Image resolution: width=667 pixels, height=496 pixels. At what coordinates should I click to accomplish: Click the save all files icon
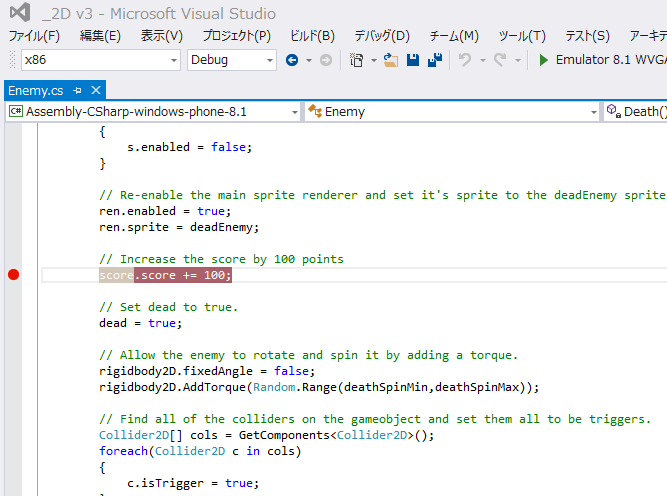point(435,60)
